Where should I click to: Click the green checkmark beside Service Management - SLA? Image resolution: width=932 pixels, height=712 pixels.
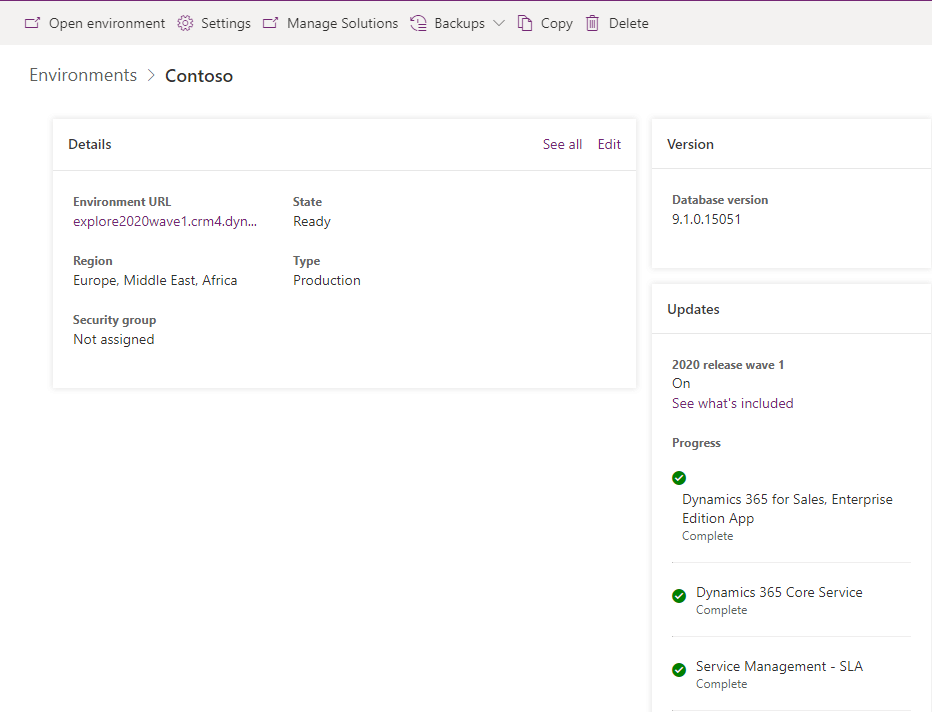tap(679, 669)
